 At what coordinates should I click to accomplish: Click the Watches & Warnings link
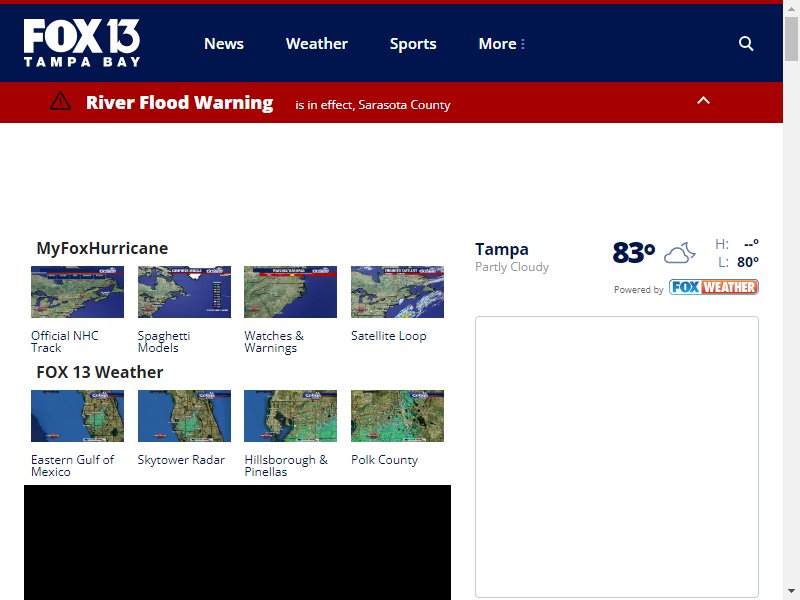coord(274,342)
